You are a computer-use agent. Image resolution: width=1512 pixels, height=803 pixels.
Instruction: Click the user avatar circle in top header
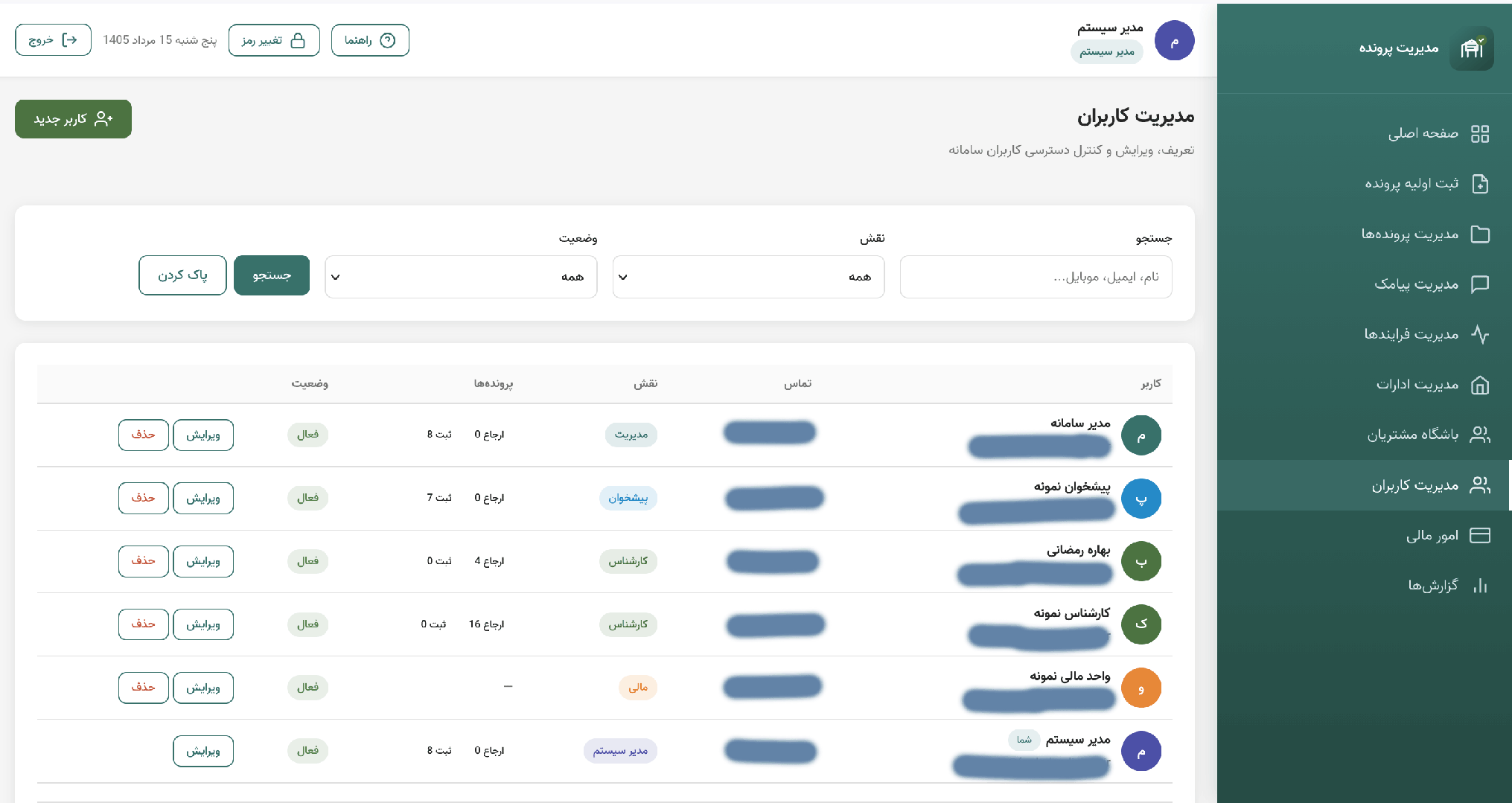click(1174, 40)
